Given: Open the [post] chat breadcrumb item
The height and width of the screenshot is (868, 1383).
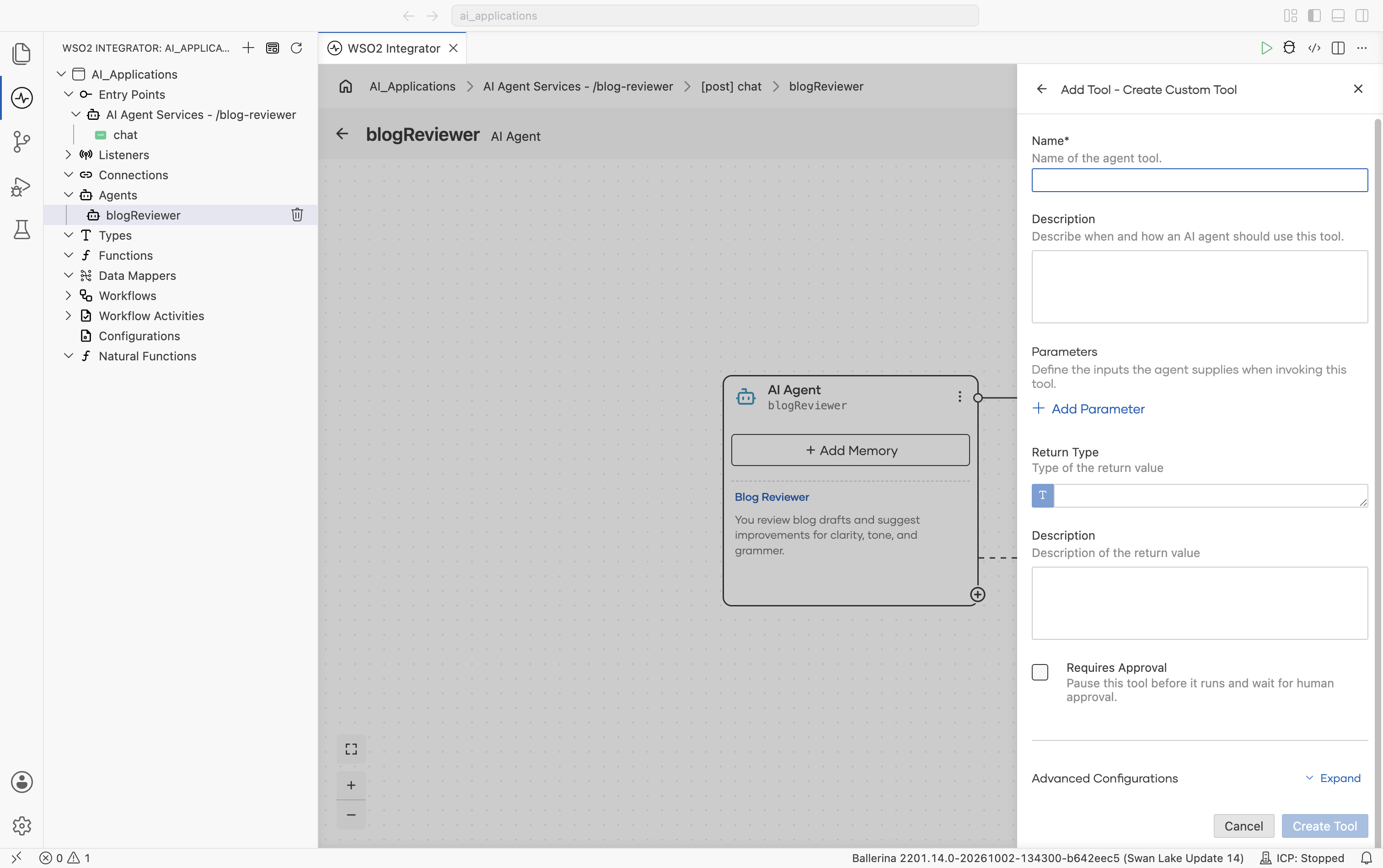Looking at the screenshot, I should pyautogui.click(x=731, y=86).
